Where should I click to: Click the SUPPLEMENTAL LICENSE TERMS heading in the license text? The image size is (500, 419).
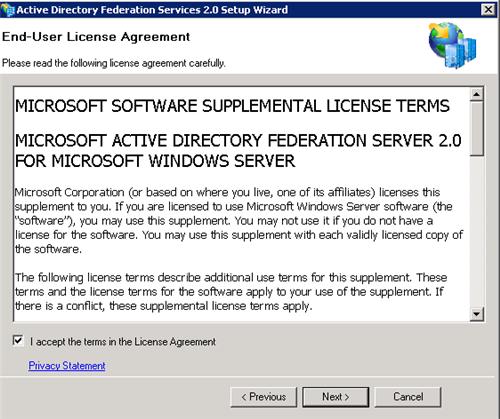pyautogui.click(x=232, y=106)
